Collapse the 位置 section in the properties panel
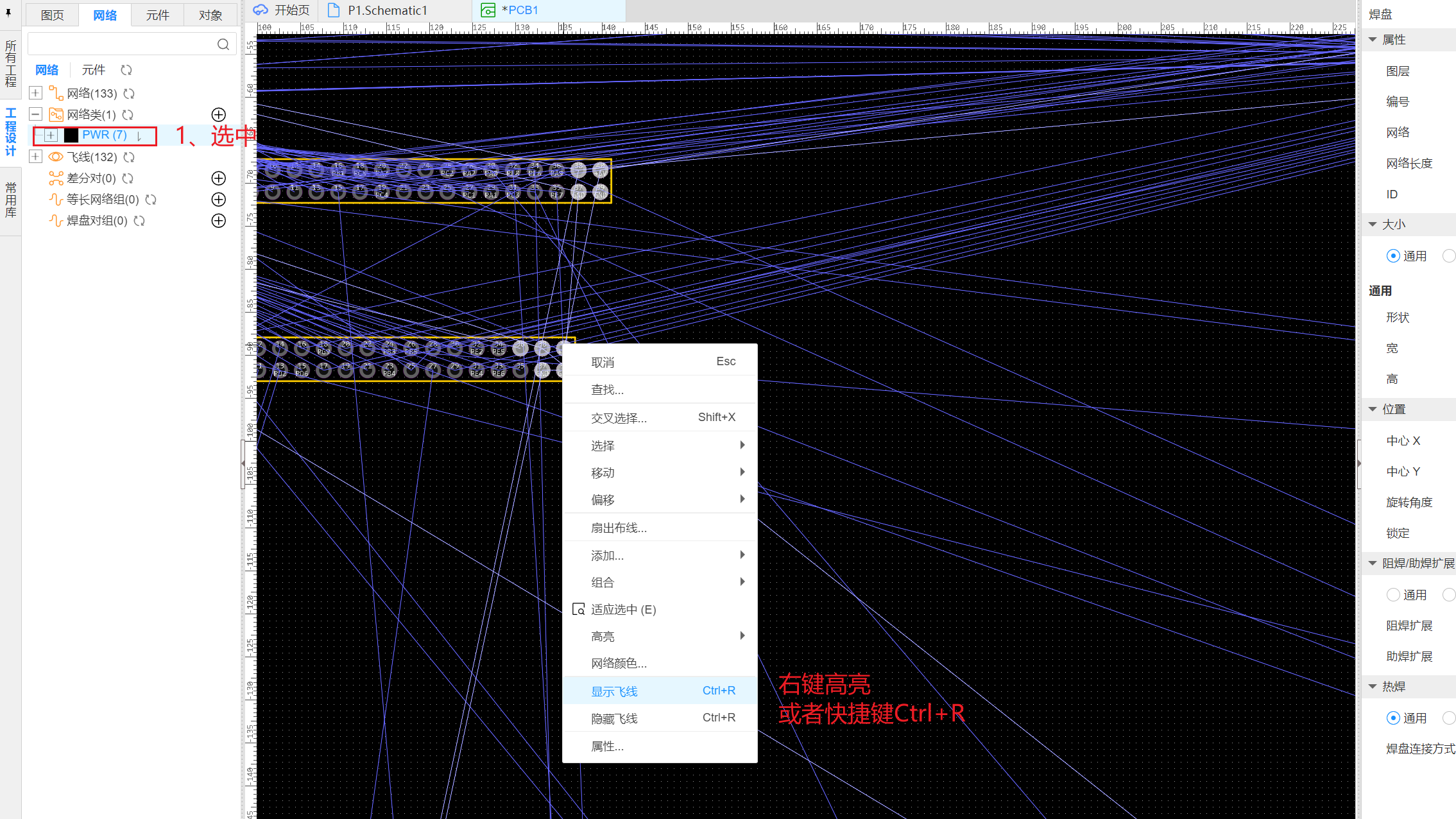 pyautogui.click(x=1373, y=410)
